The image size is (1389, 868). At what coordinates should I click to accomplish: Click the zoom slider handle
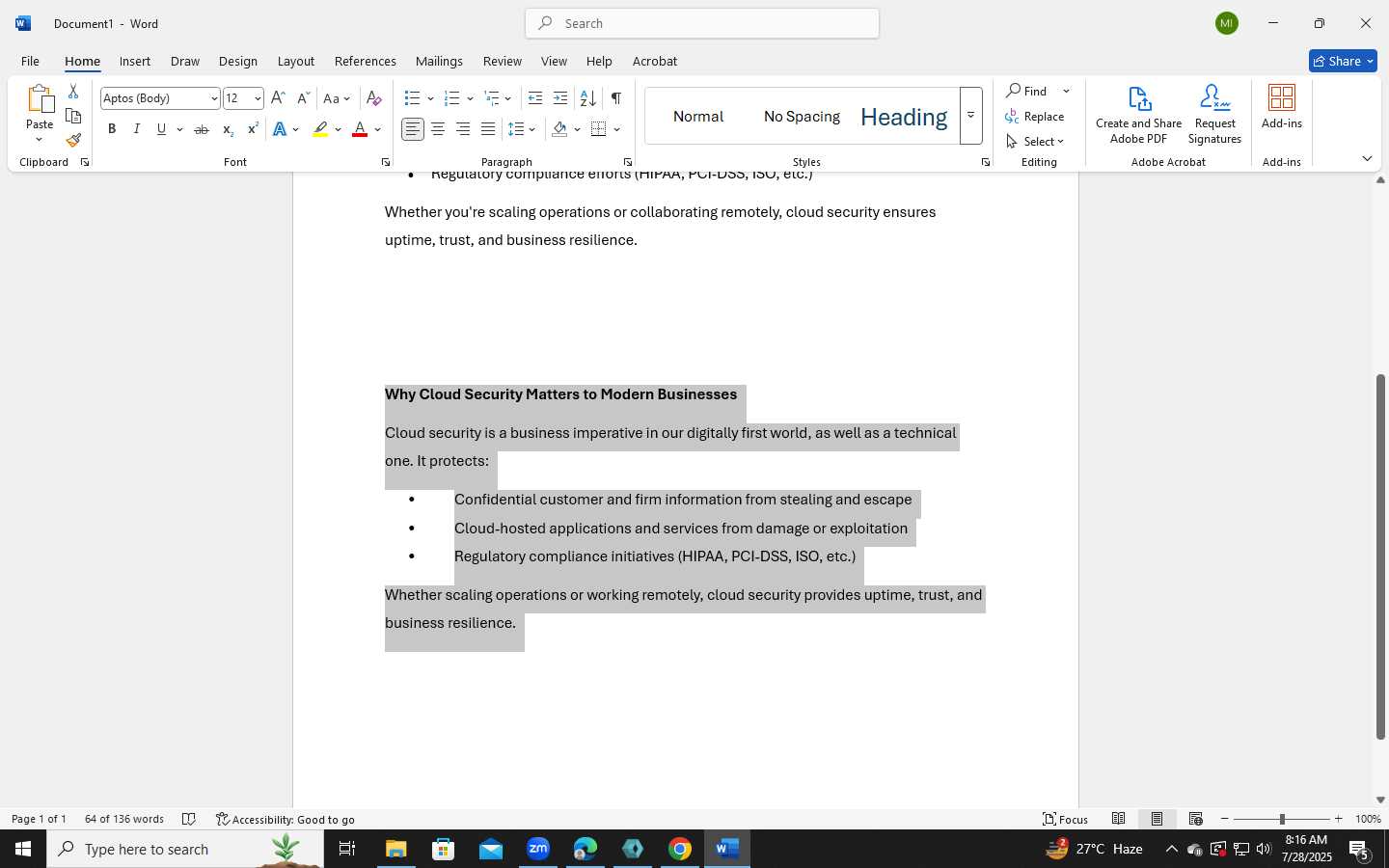1282,819
